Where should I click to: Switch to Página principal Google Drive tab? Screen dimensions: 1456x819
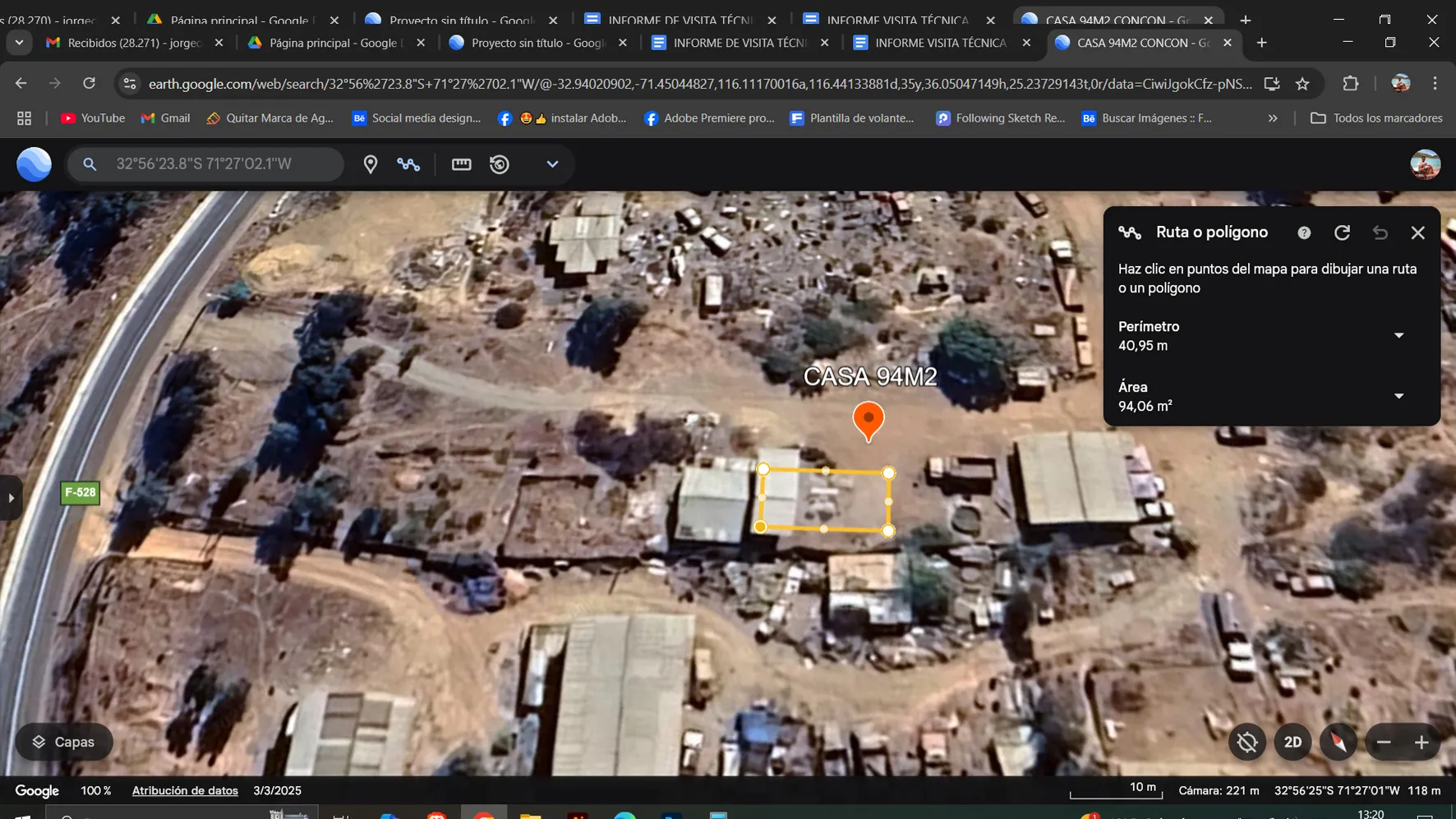[335, 43]
